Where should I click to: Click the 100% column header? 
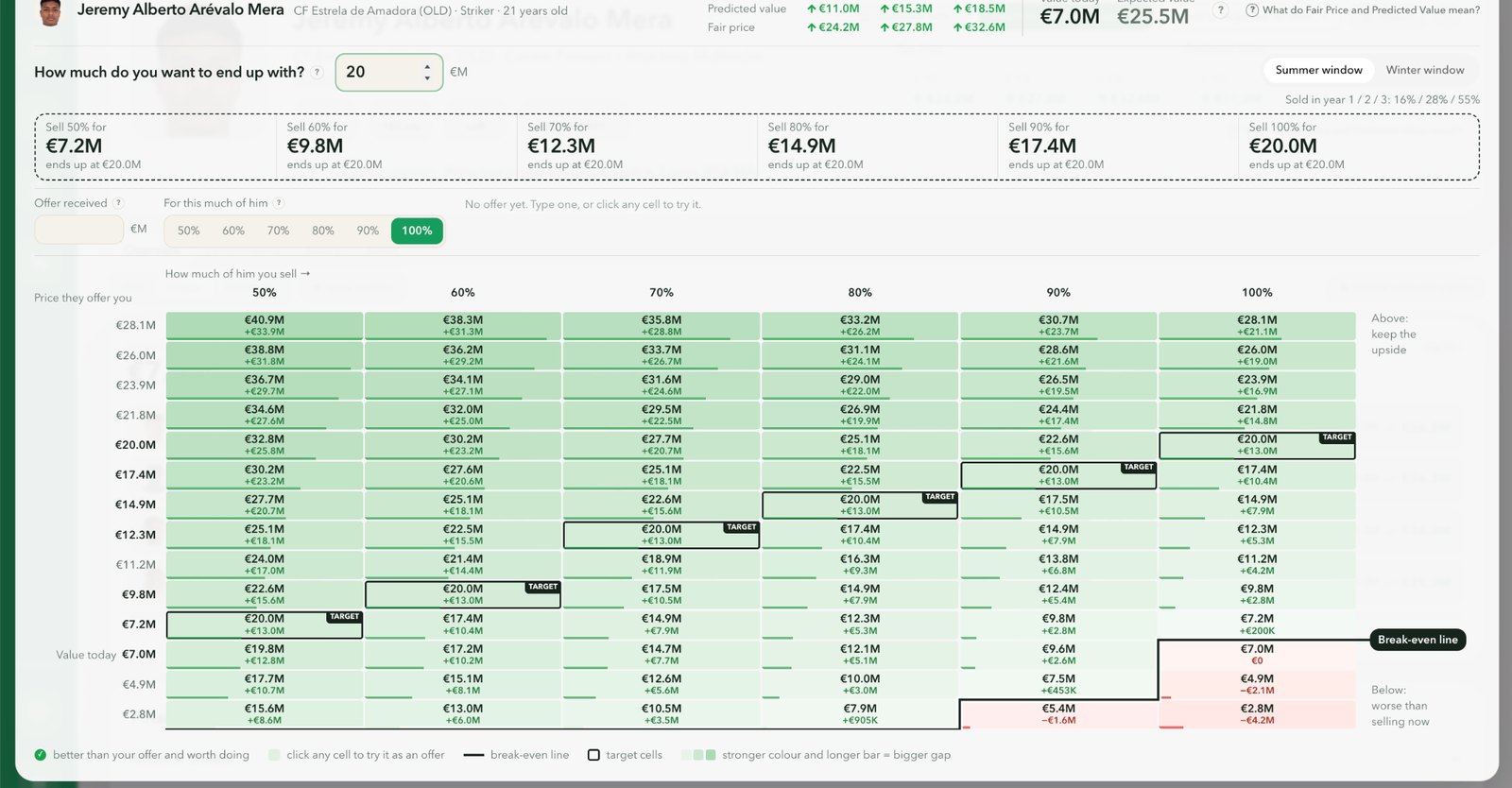point(1257,293)
